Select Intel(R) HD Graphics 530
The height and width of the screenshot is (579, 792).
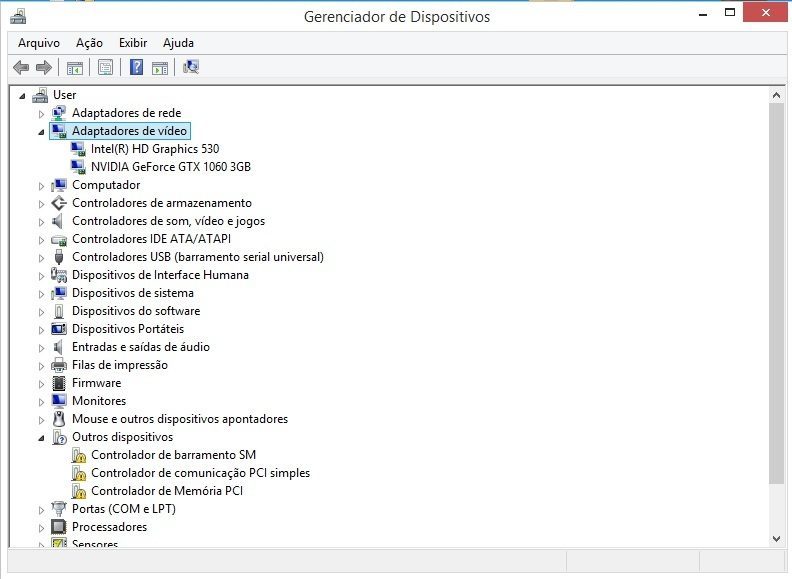click(155, 149)
